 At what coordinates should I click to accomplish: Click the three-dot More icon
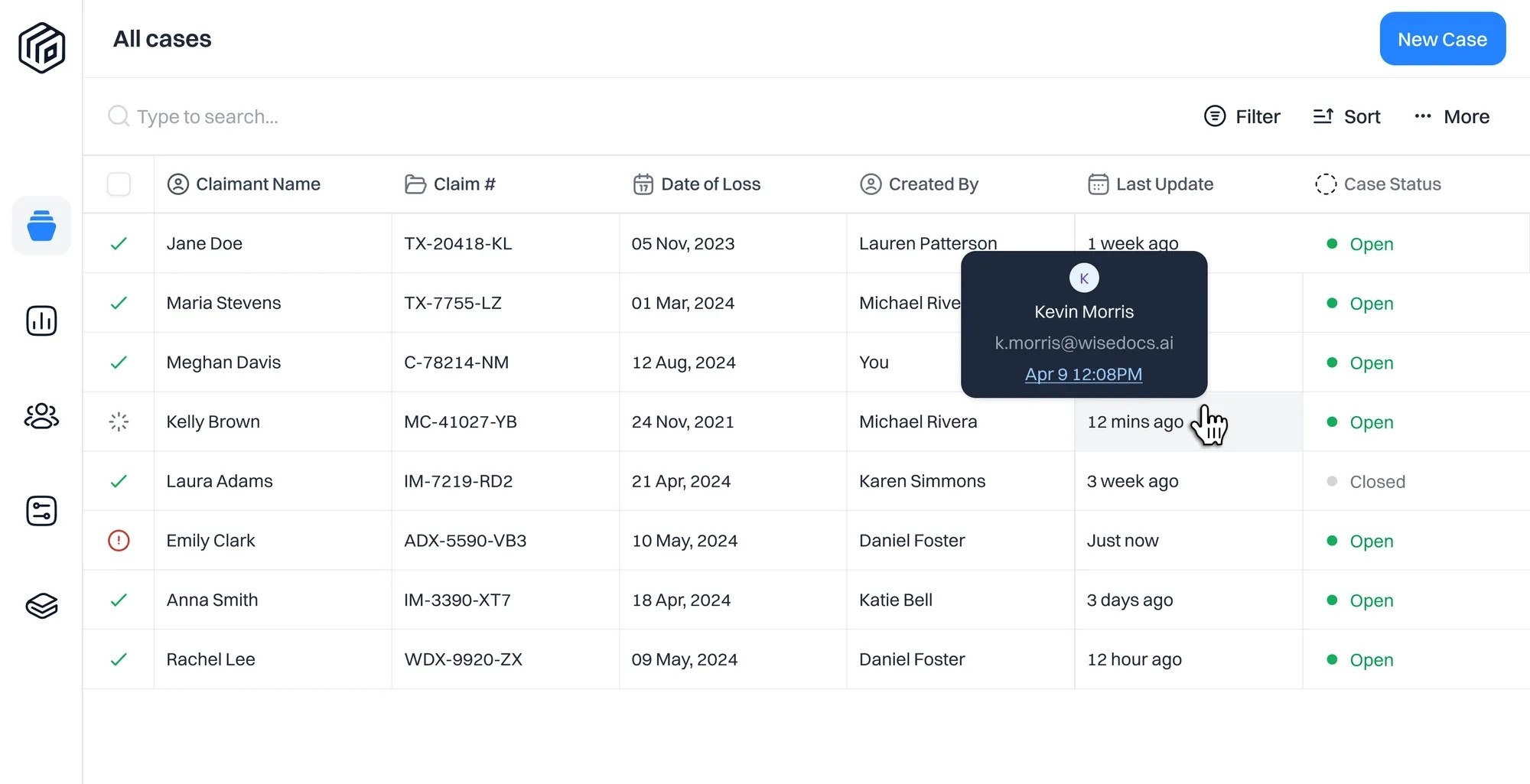click(x=1423, y=116)
